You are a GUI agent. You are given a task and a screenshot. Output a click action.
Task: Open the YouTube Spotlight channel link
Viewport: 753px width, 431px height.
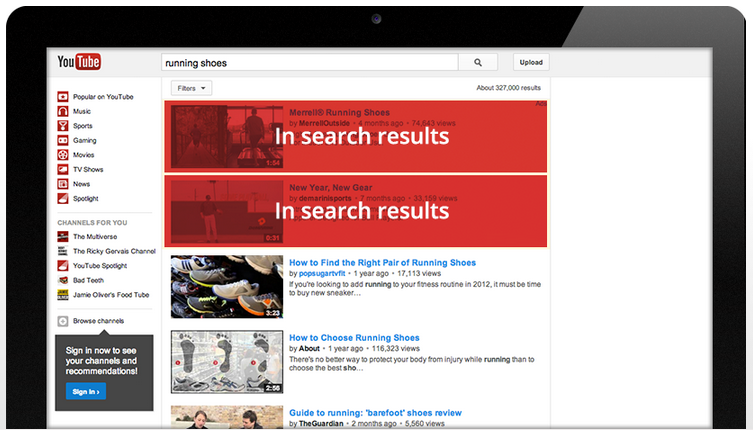(100, 266)
